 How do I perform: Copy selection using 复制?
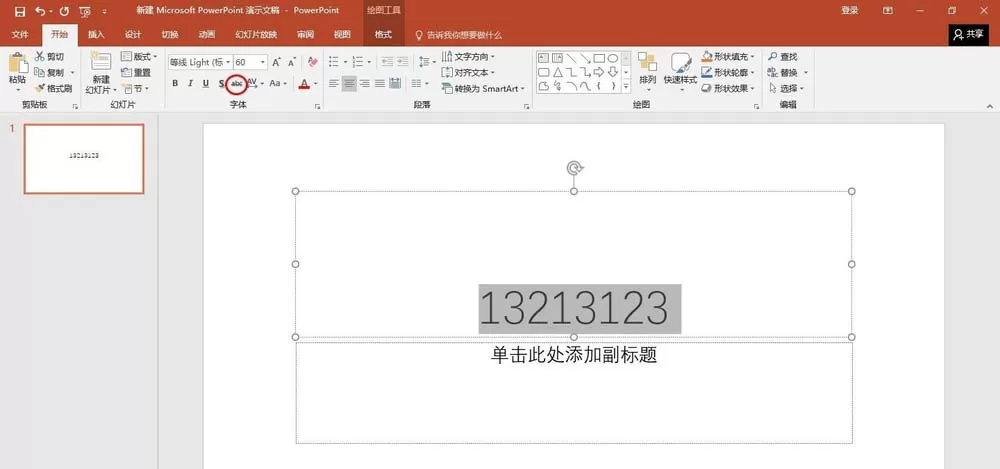point(50,73)
